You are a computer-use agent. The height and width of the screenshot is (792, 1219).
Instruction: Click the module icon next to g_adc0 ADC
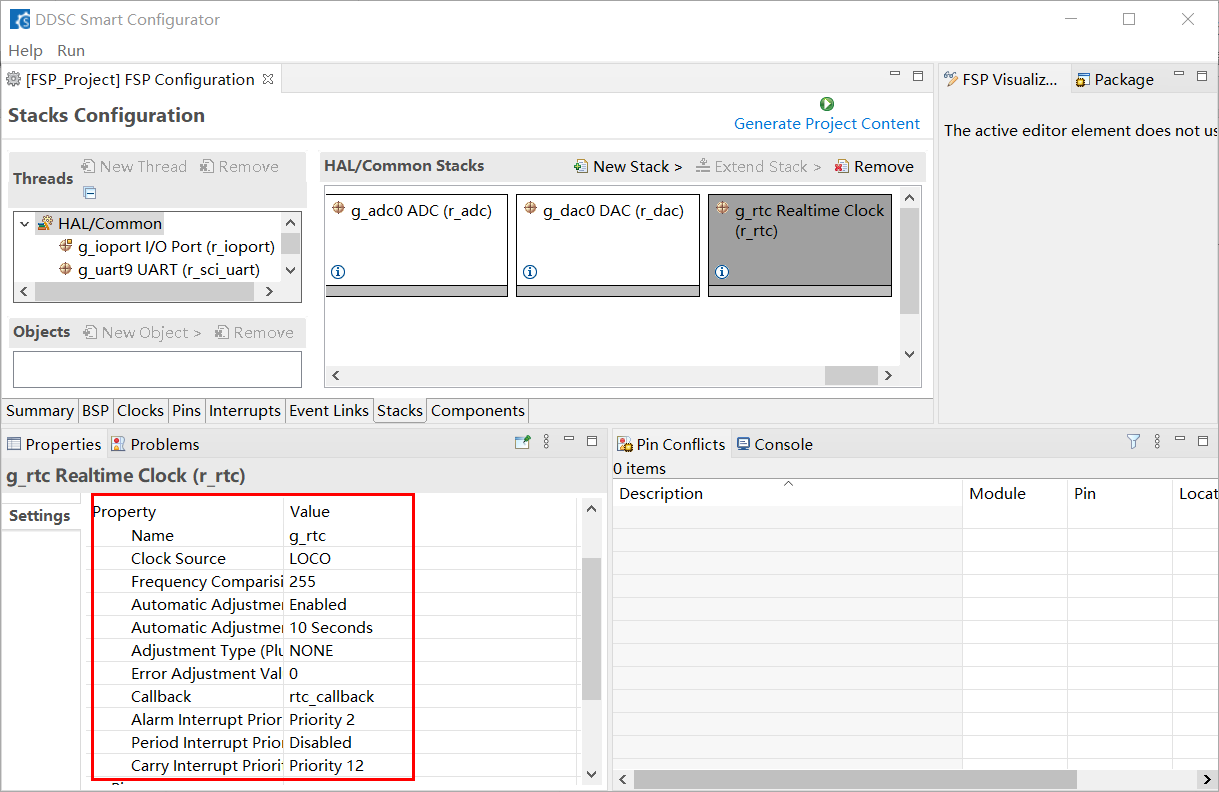click(338, 209)
